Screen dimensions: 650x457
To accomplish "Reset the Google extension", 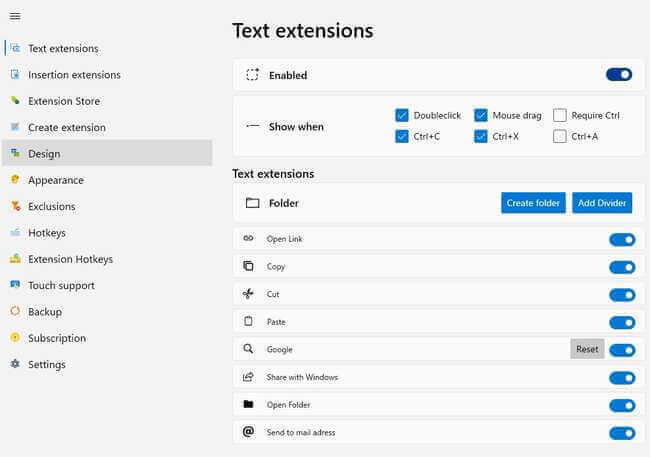I will (587, 349).
